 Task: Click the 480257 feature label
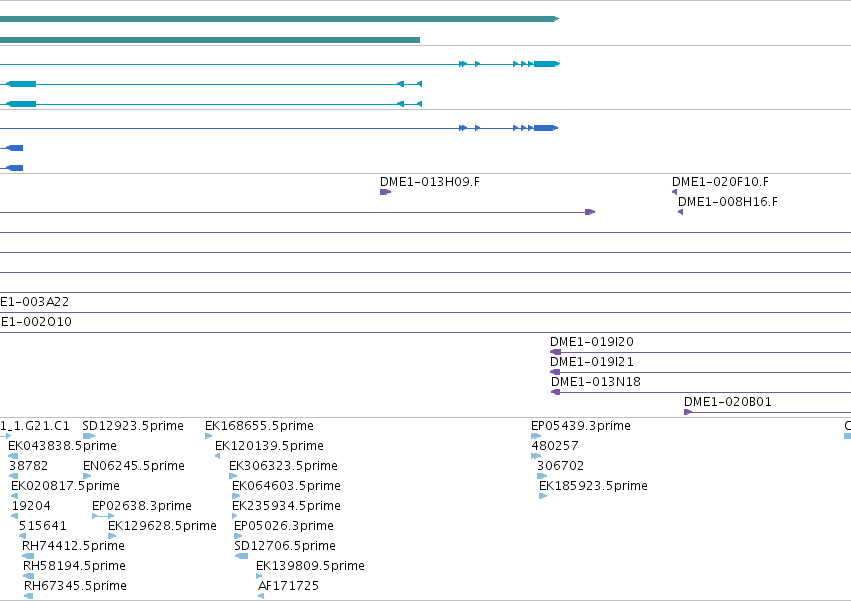[555, 446]
